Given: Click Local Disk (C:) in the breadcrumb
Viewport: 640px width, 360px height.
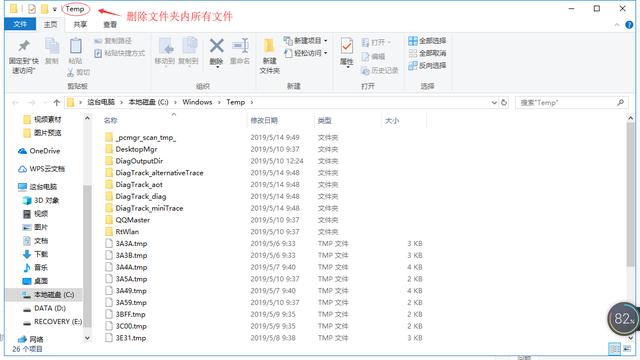Looking at the screenshot, I should pyautogui.click(x=148, y=102).
